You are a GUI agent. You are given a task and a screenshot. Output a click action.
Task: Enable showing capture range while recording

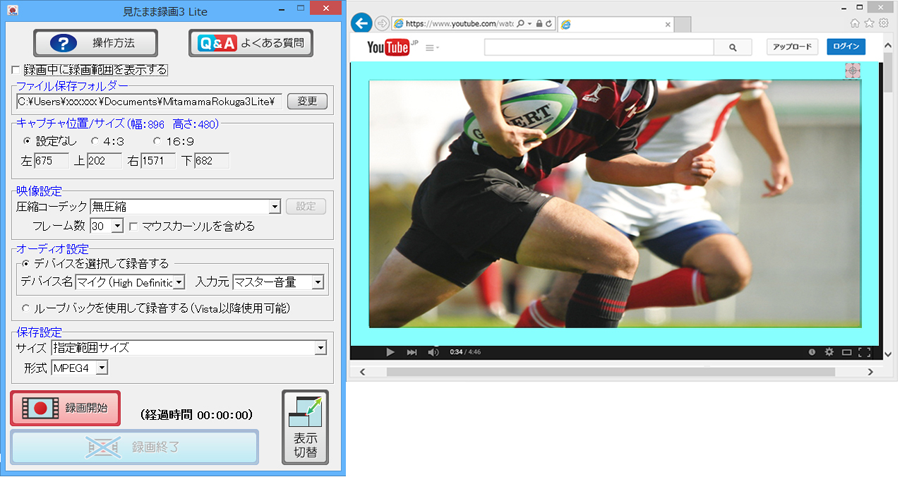(x=15, y=70)
